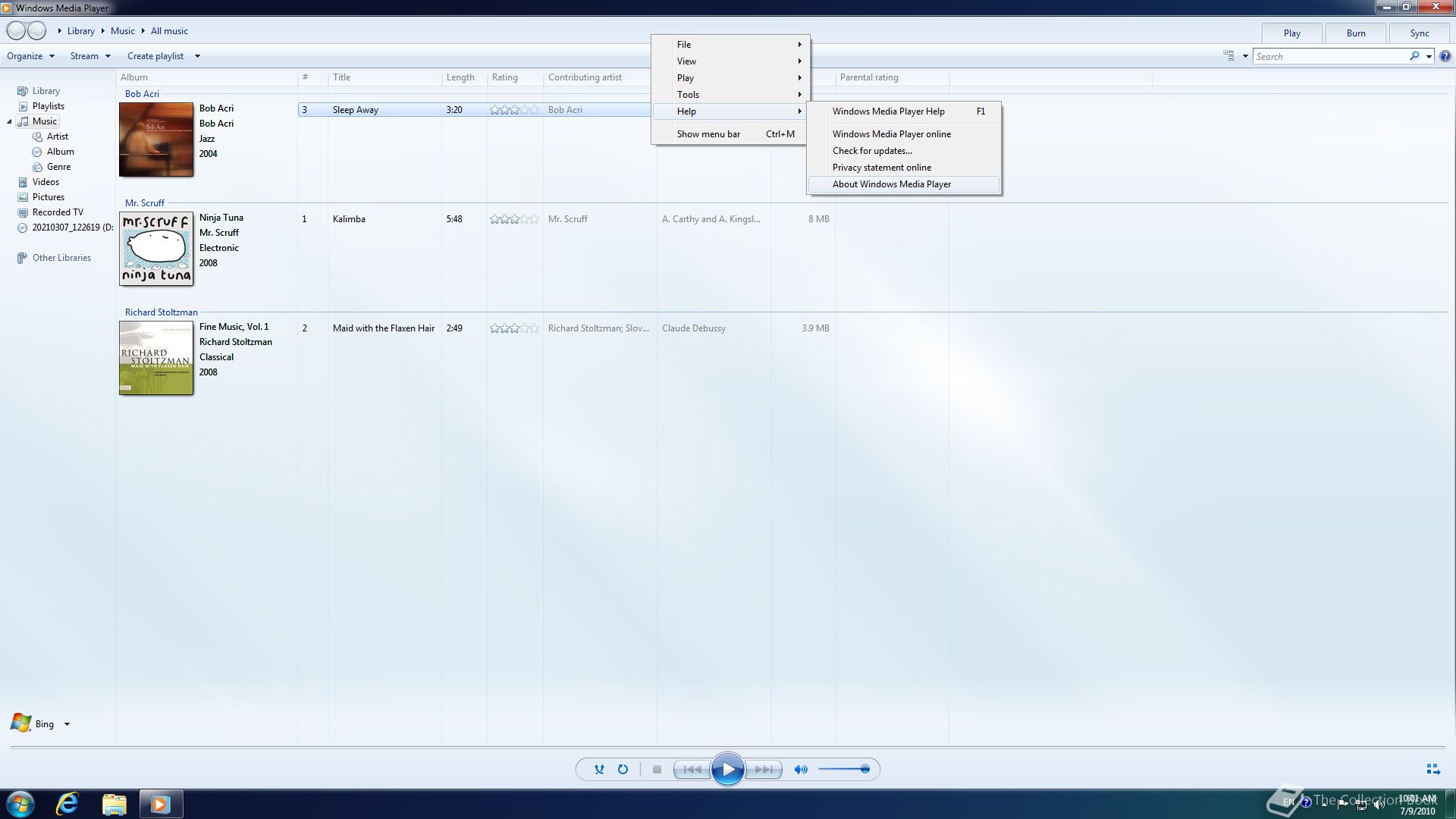Open the View submenu
The height and width of the screenshot is (819, 1456).
click(x=731, y=61)
